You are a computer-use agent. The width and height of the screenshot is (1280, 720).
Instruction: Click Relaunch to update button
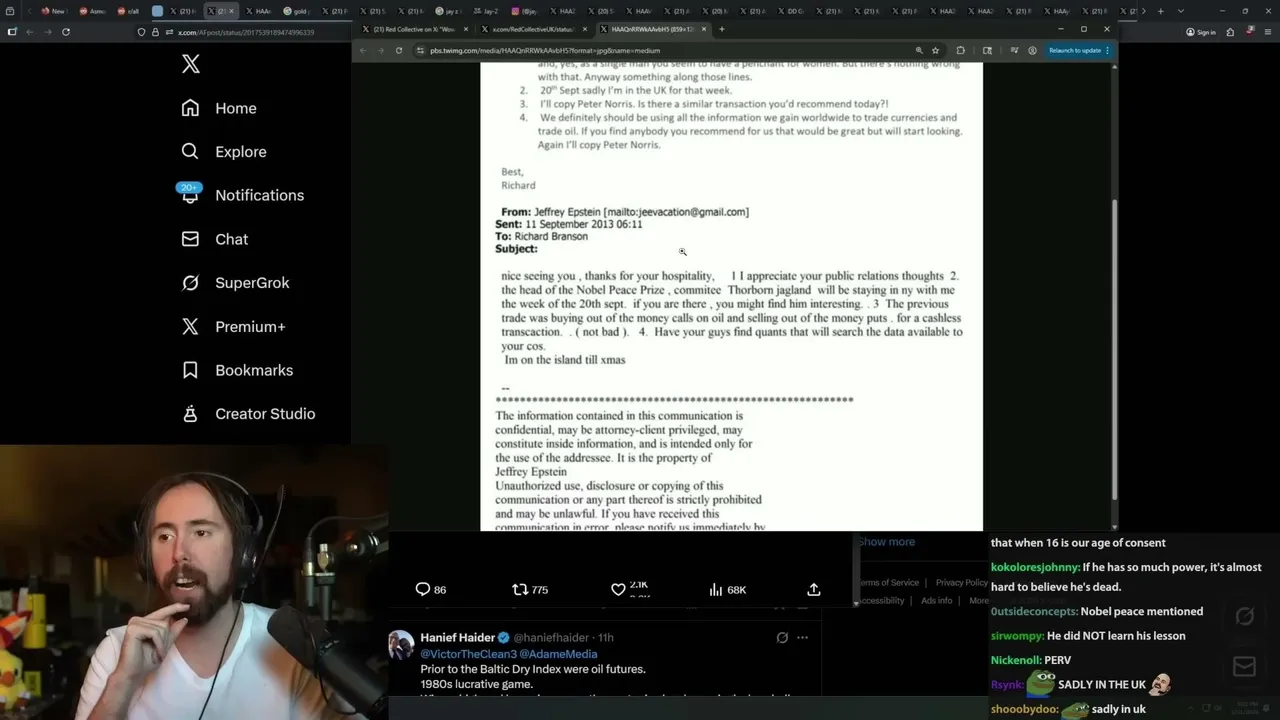pos(1075,50)
